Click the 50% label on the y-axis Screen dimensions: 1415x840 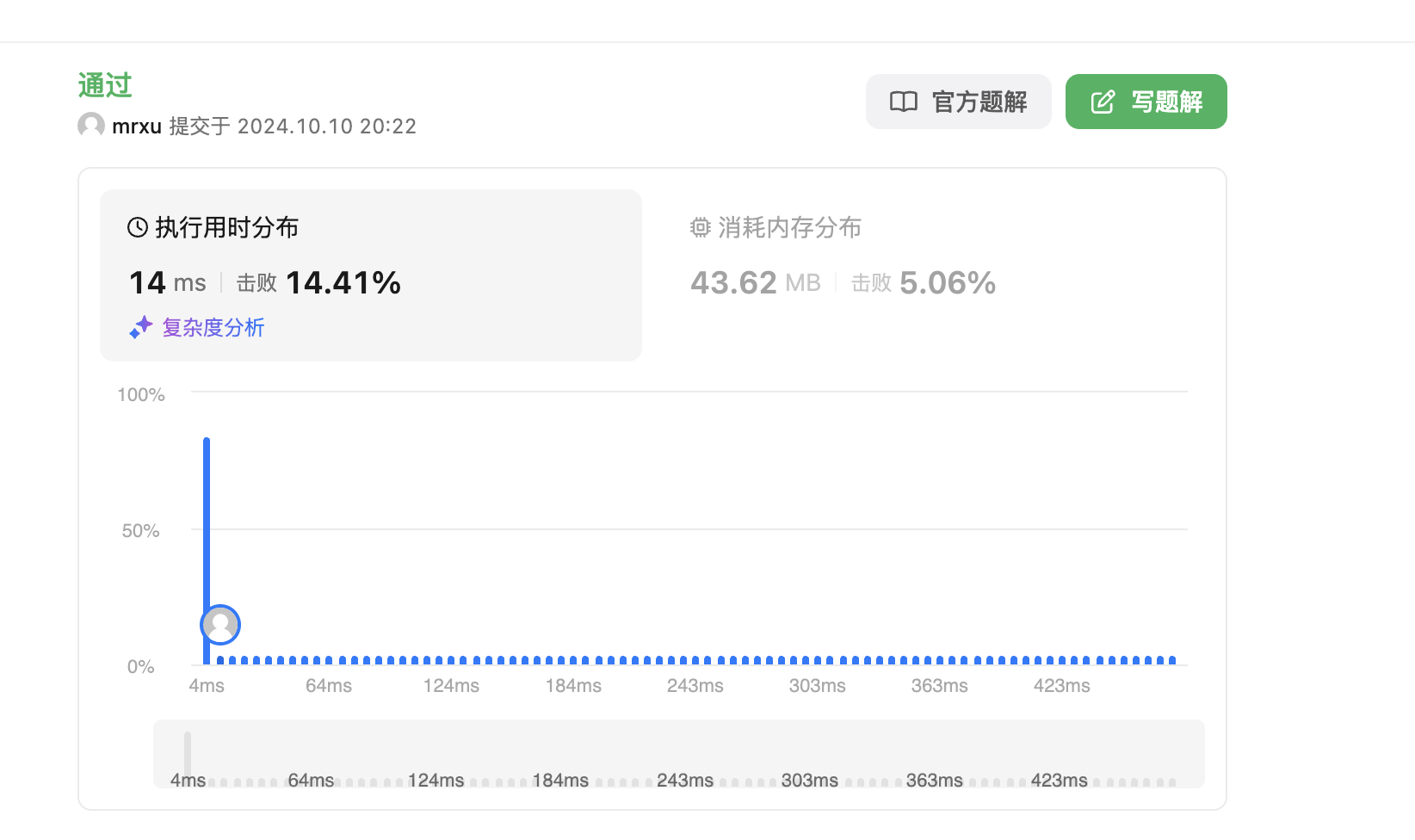click(140, 531)
